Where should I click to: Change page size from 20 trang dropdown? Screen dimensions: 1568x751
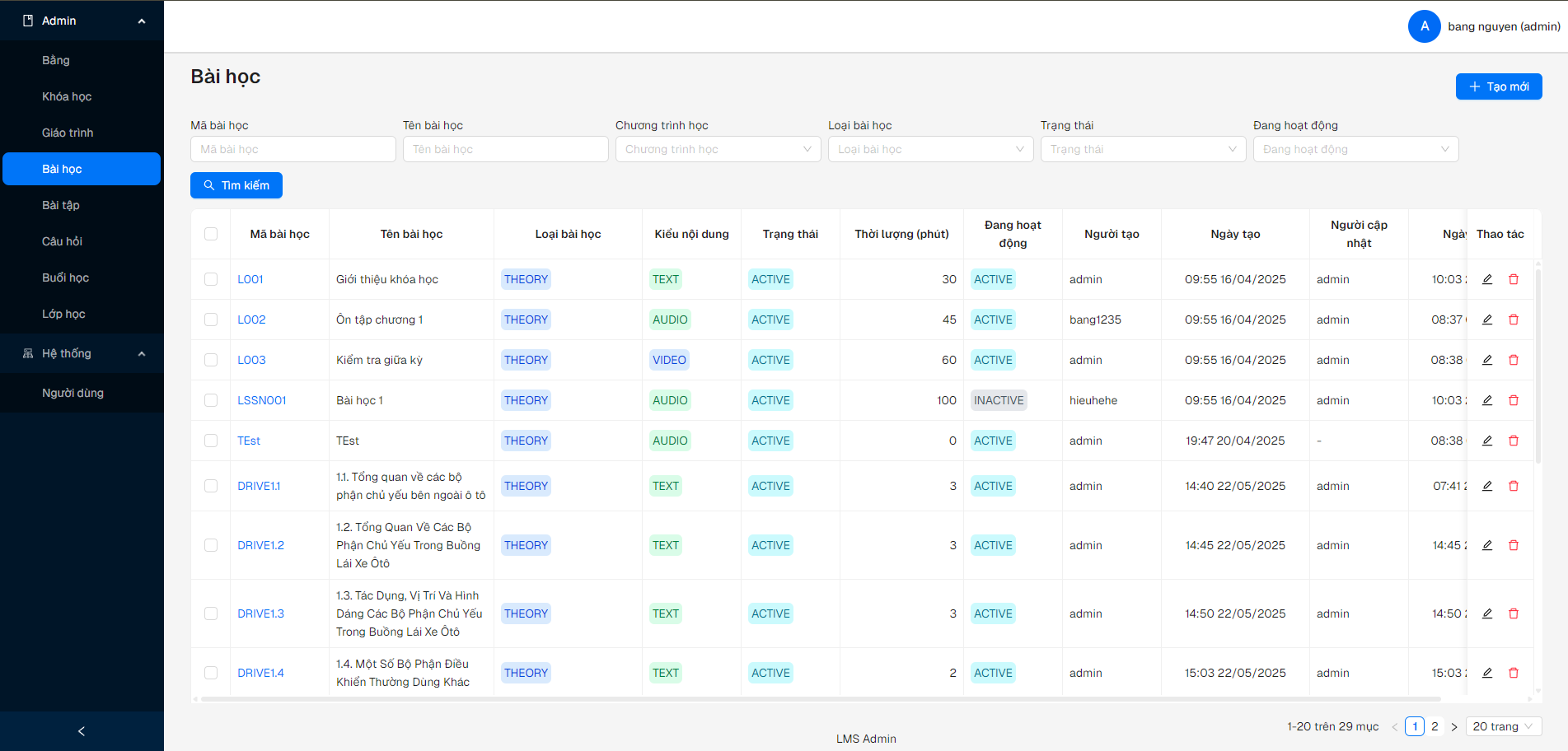[x=1504, y=726]
